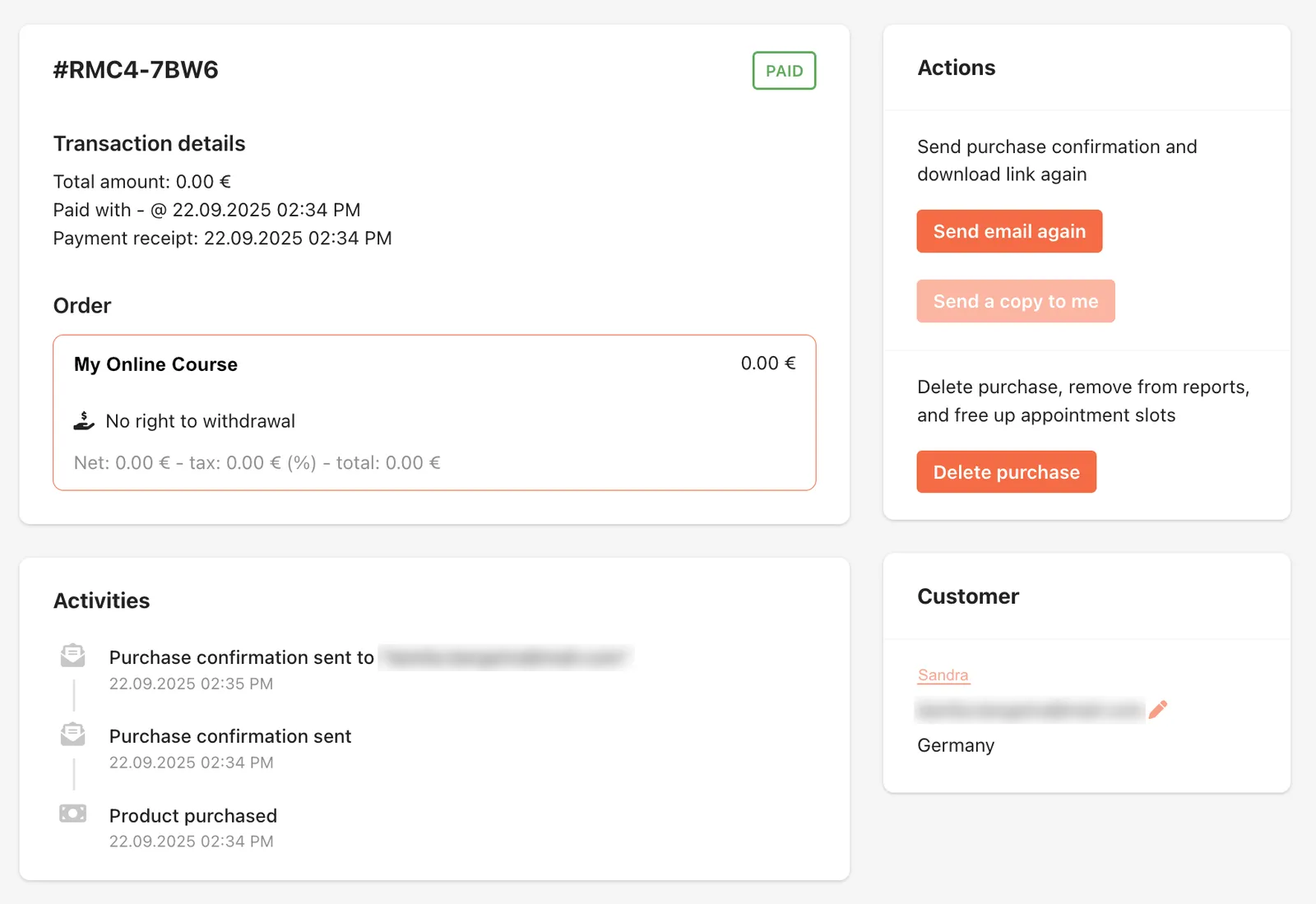Click the blurred email in Purchase confirmation activity
1316x904 pixels.
(506, 657)
